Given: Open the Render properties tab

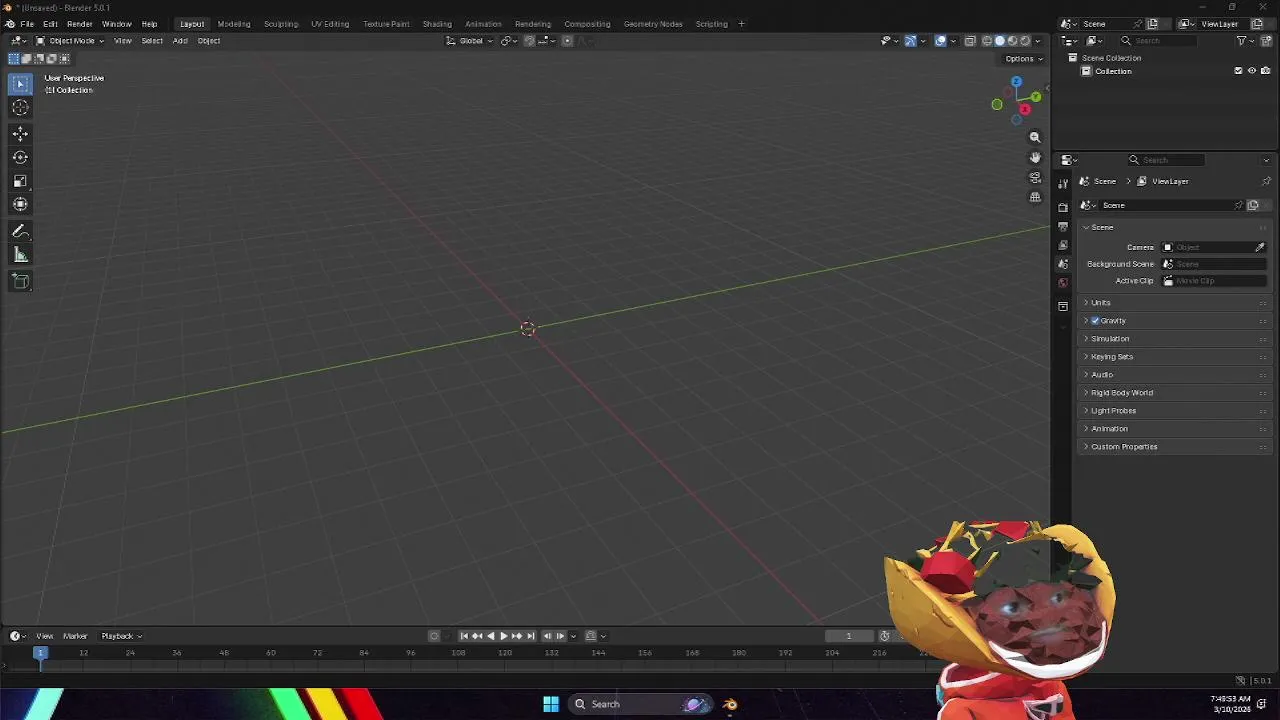Looking at the screenshot, I should click(x=1063, y=207).
